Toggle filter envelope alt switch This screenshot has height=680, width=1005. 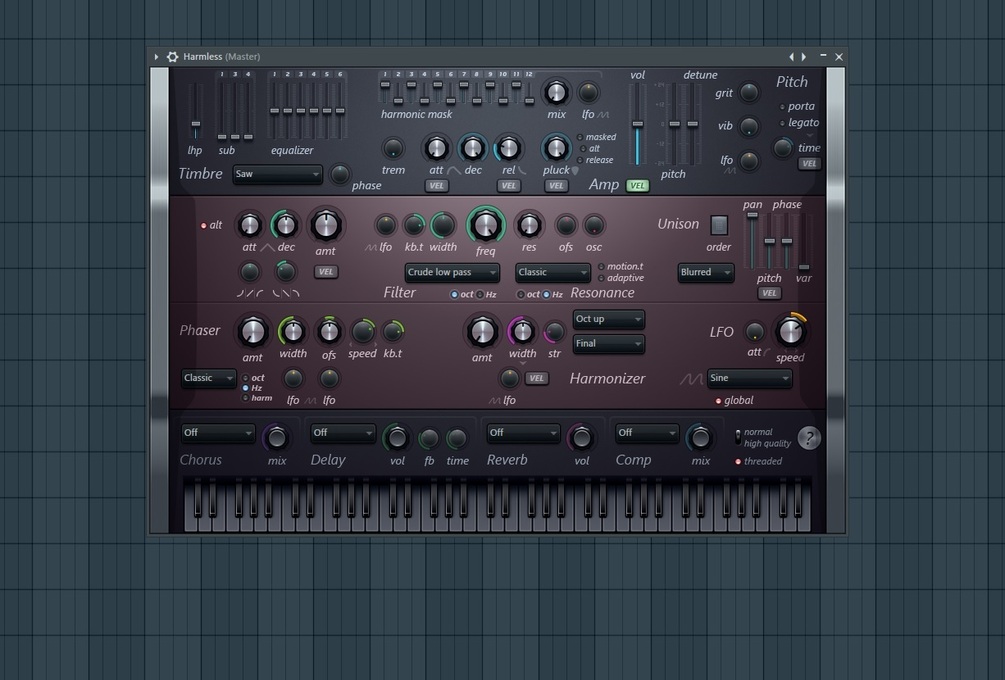tap(204, 226)
